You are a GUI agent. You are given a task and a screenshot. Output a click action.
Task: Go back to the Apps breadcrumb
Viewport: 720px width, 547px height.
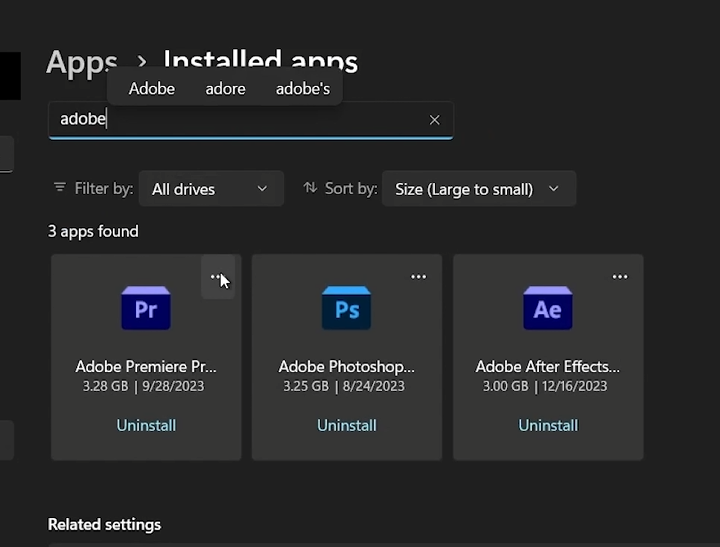(82, 62)
